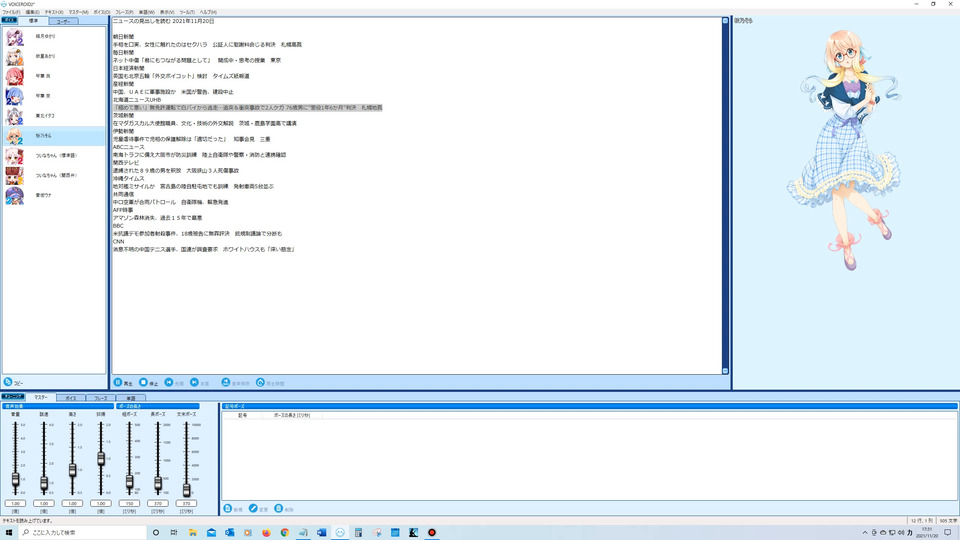Open Task View from the taskbar
The width and height of the screenshot is (960, 540).
coord(174,533)
